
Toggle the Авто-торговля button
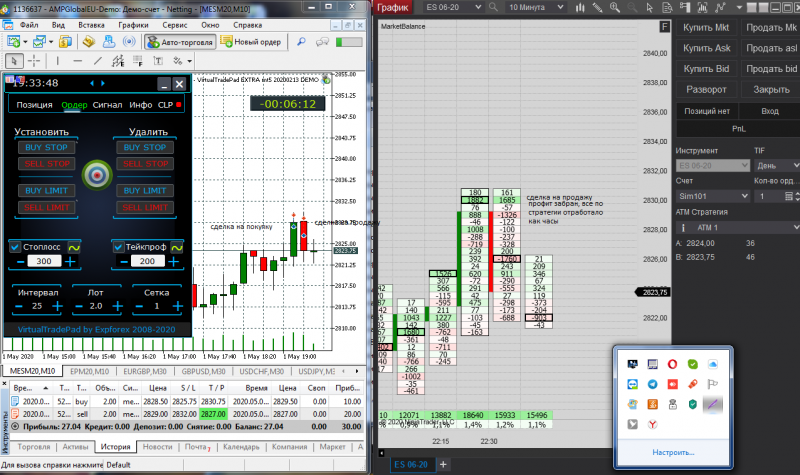tap(181, 42)
